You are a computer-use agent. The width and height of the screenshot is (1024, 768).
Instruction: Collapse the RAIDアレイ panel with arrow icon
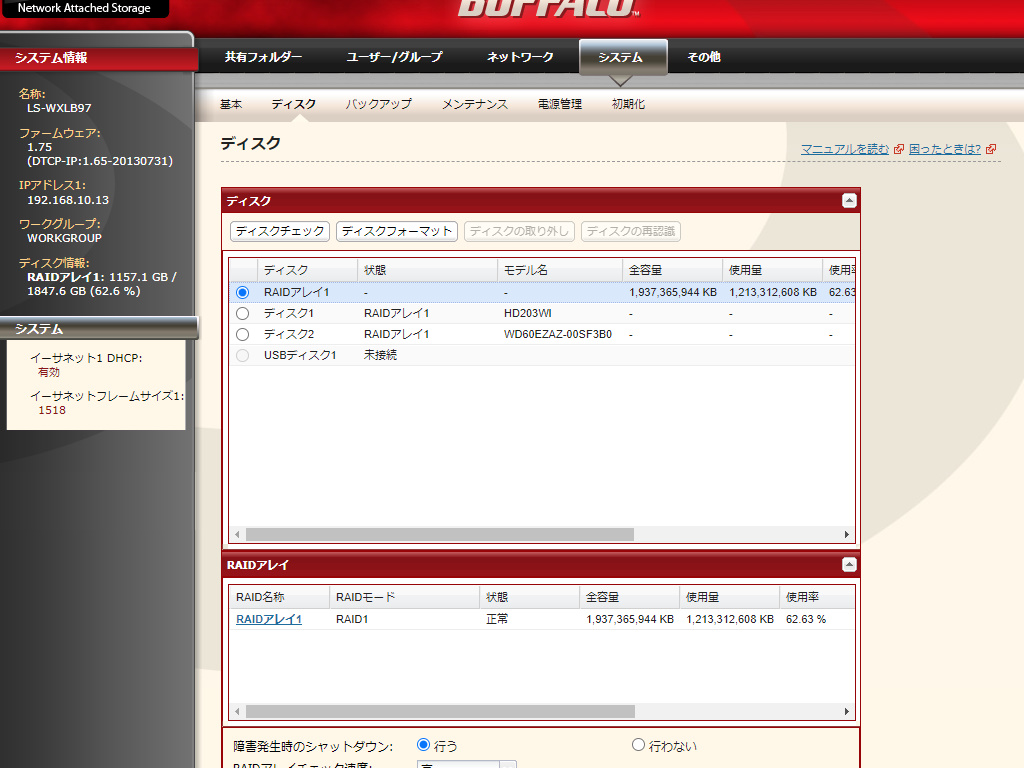tap(849, 565)
